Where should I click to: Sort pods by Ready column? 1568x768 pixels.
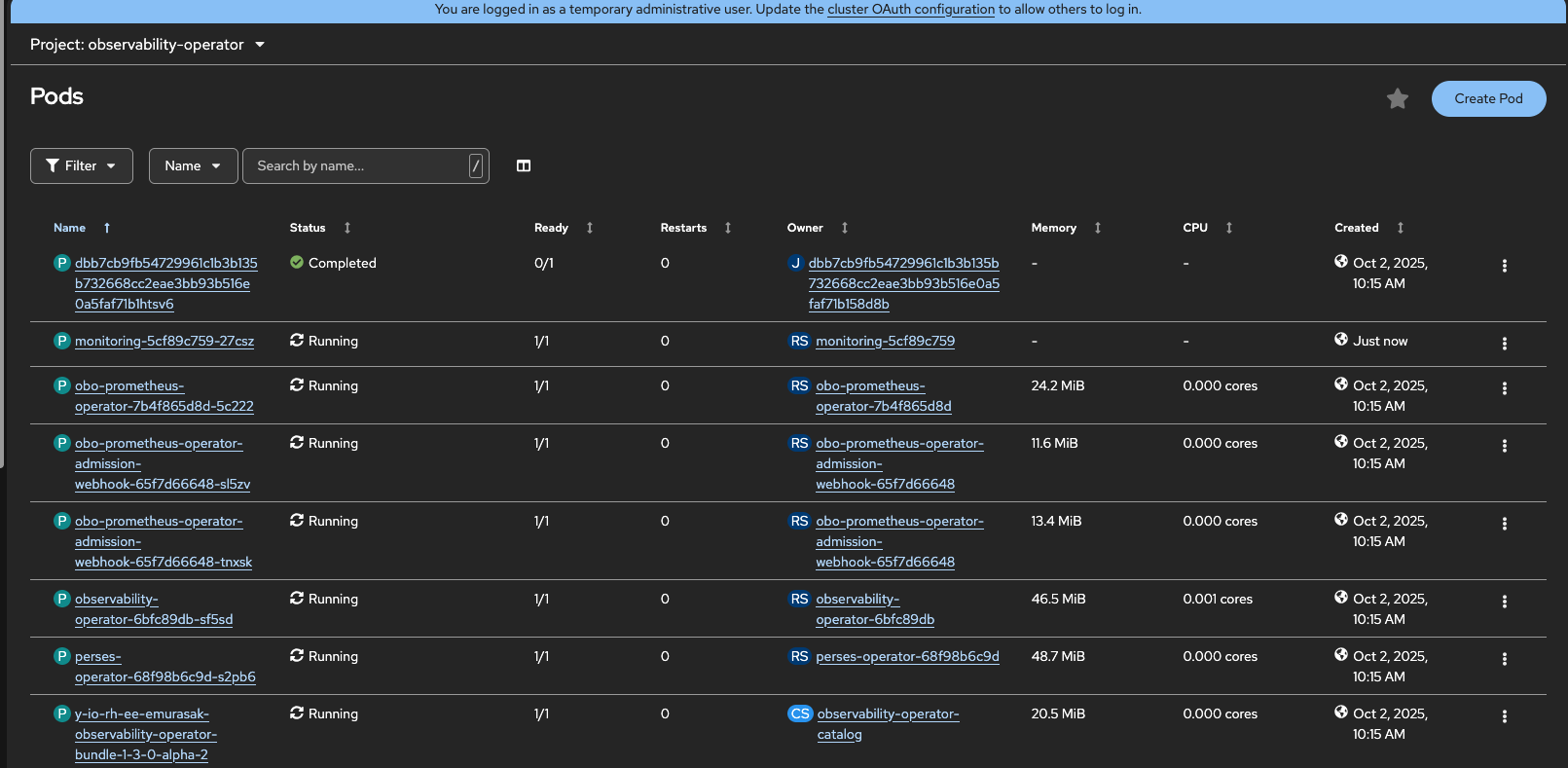click(x=590, y=228)
